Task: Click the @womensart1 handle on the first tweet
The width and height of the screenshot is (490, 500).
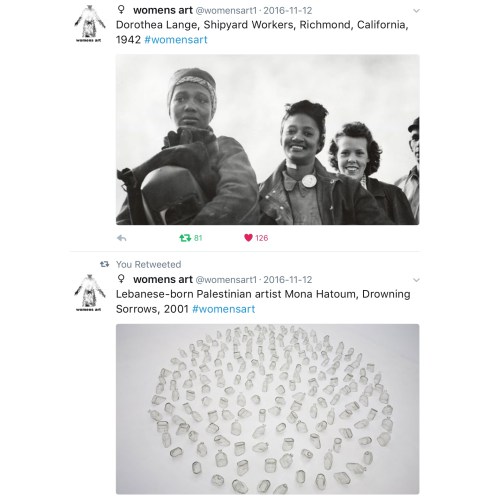Action: [x=226, y=11]
